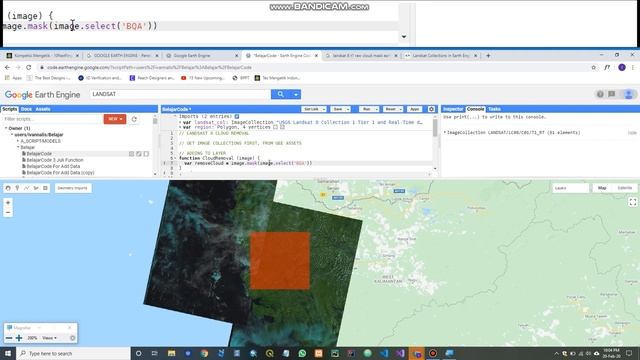The height and width of the screenshot is (360, 640).
Task: Select the draw rectangle tool on map
Action: pos(45,188)
